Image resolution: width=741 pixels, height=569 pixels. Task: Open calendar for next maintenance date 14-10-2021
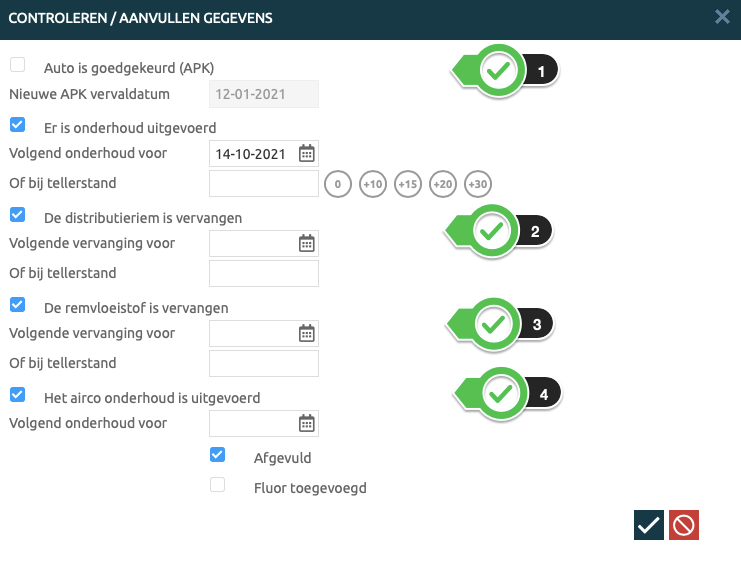coord(307,154)
